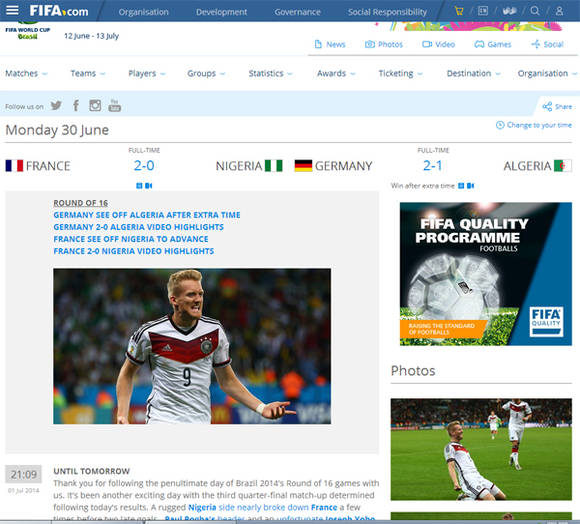The image size is (580, 524).
Task: Open France-Nigeria video highlights icon
Action: 148,186
